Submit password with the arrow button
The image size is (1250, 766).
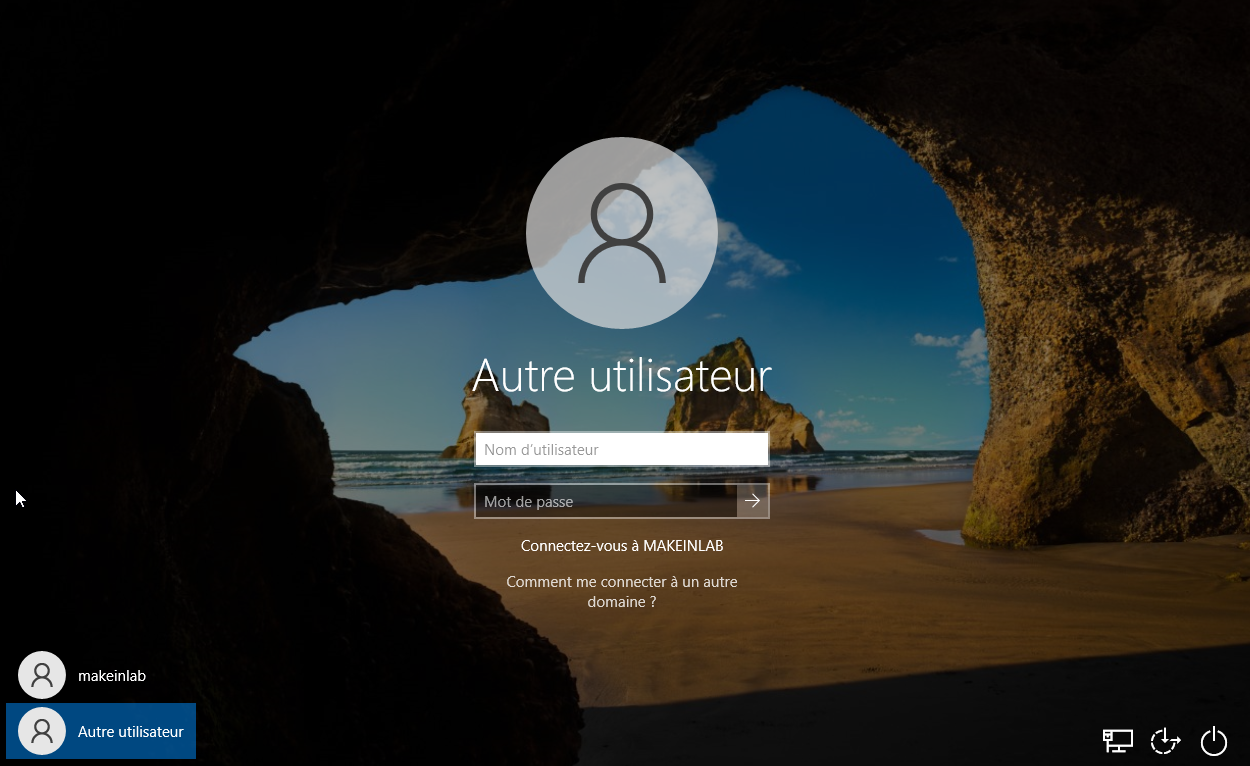753,501
